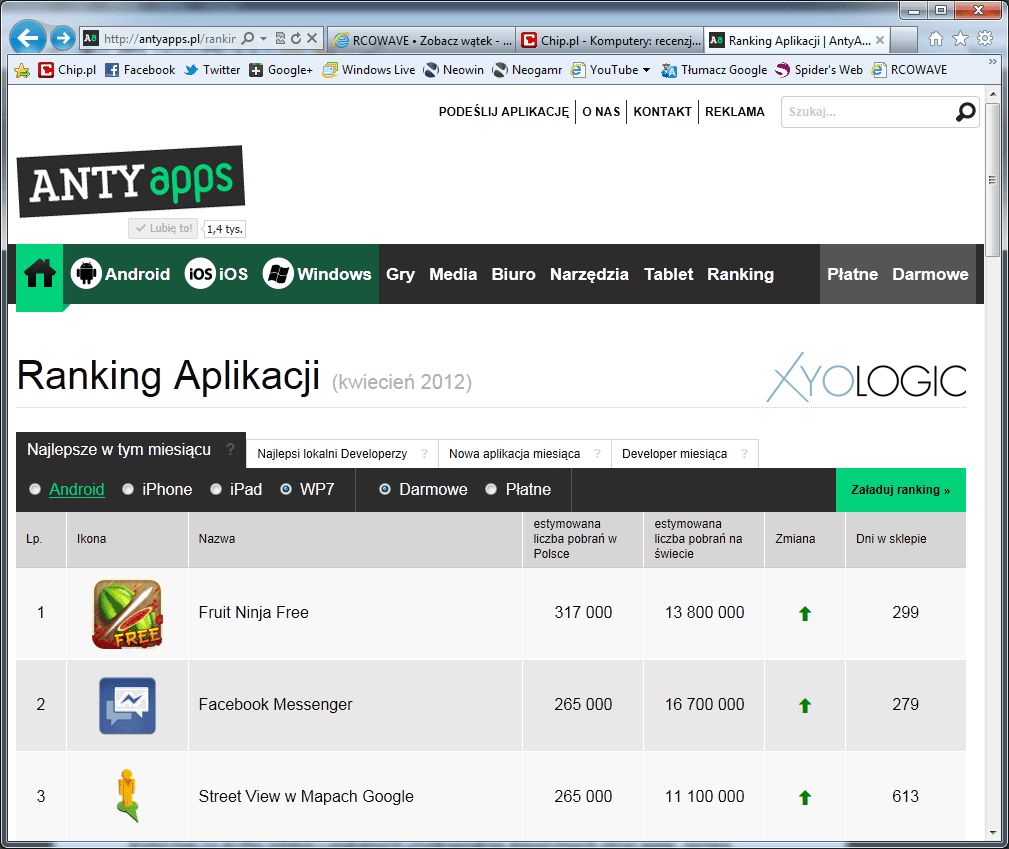Image resolution: width=1009 pixels, height=849 pixels.
Task: Select the iPhone radio button
Action: pyautogui.click(x=128, y=489)
